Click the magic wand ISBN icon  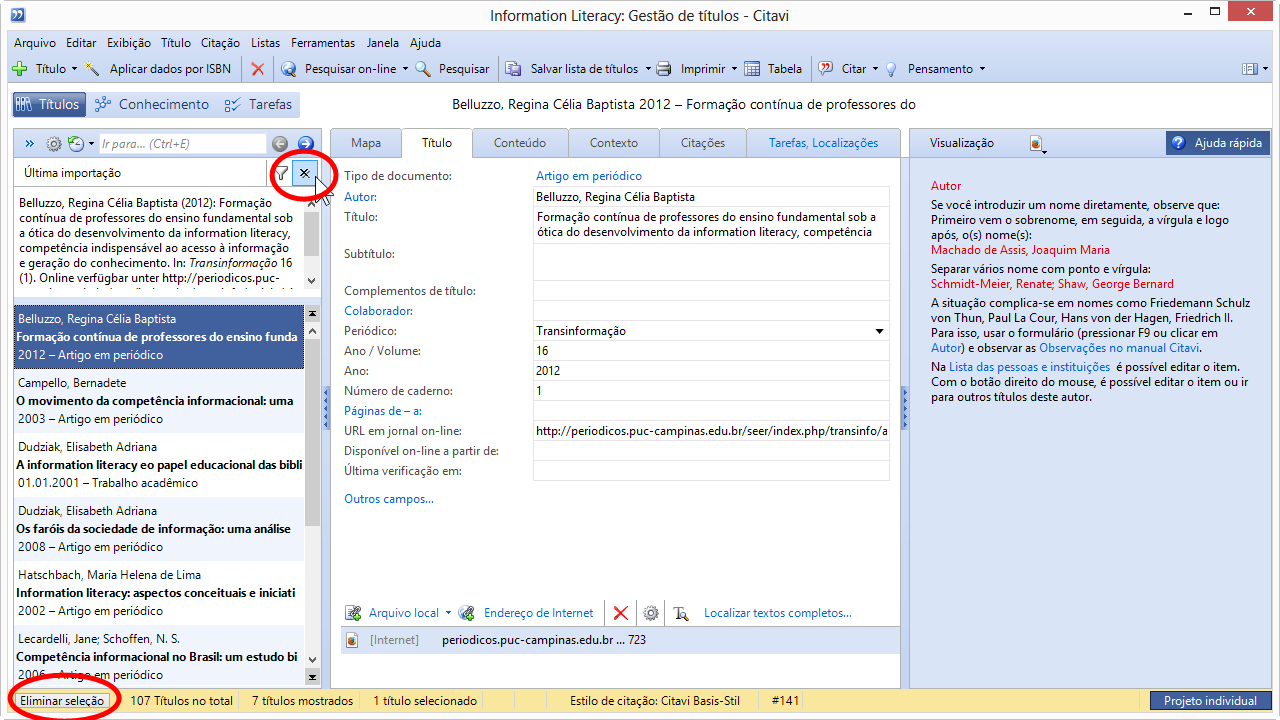pyautogui.click(x=93, y=69)
